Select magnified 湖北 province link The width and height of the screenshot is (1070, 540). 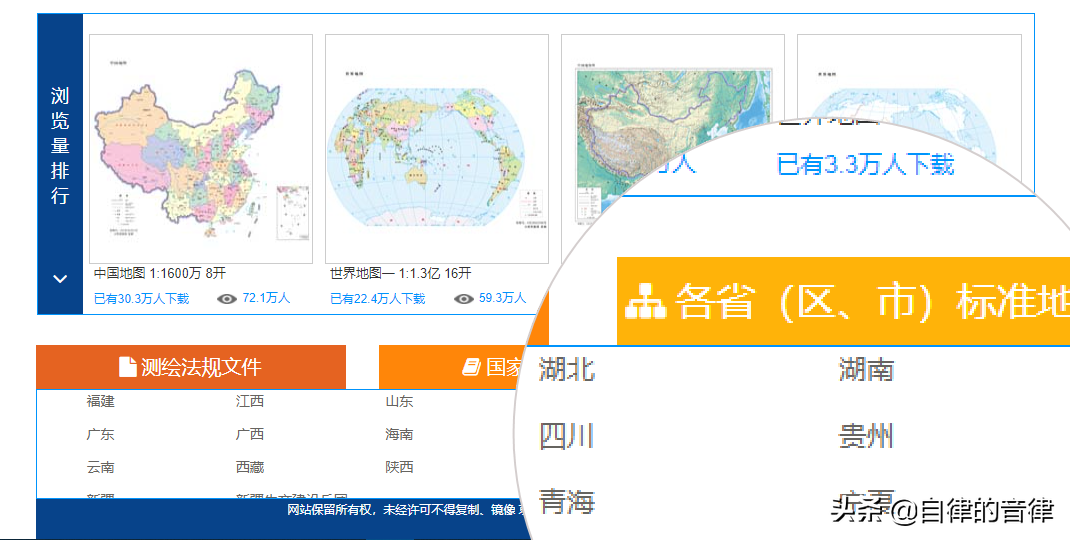click(x=566, y=369)
